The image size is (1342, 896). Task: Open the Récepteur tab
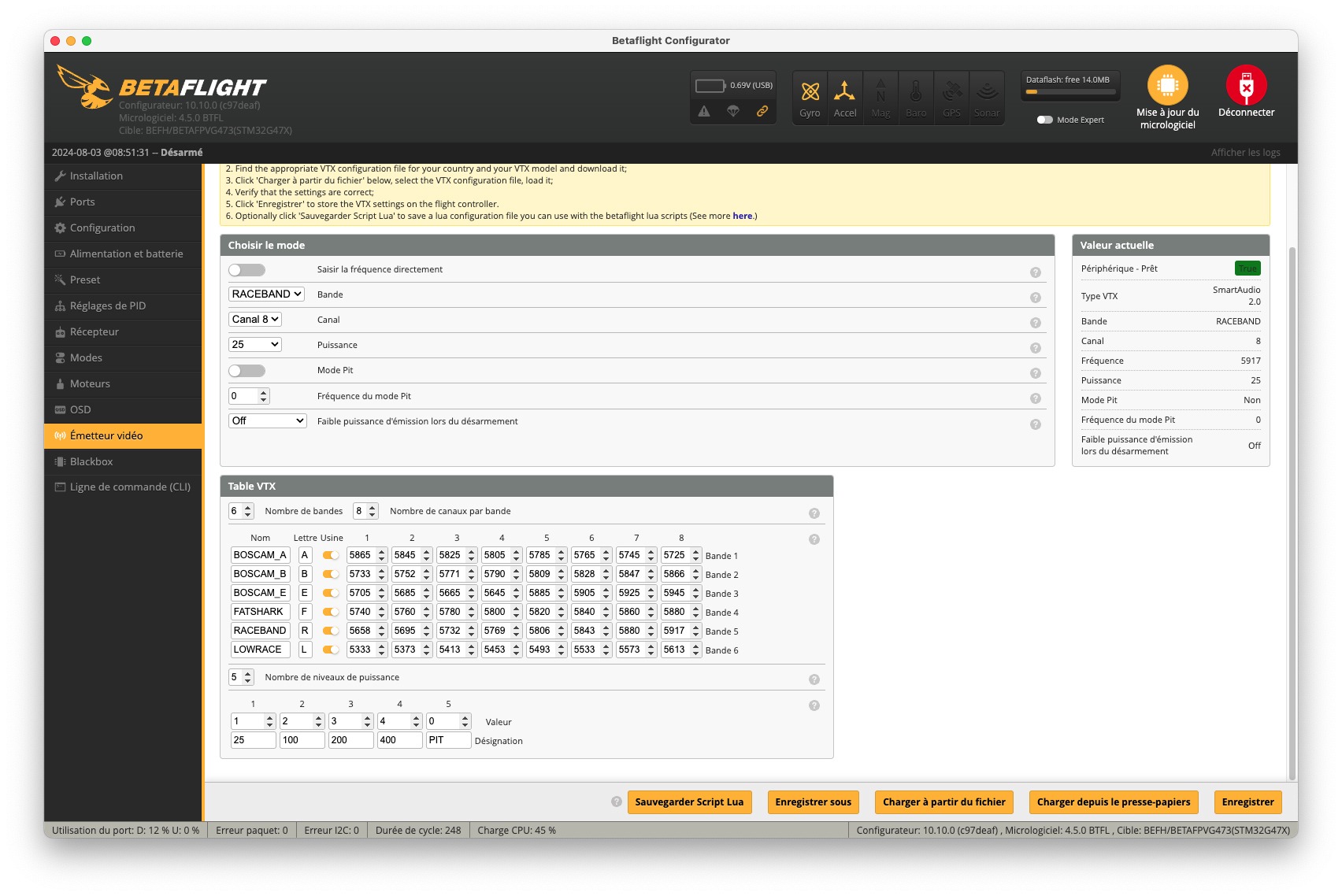click(x=124, y=331)
